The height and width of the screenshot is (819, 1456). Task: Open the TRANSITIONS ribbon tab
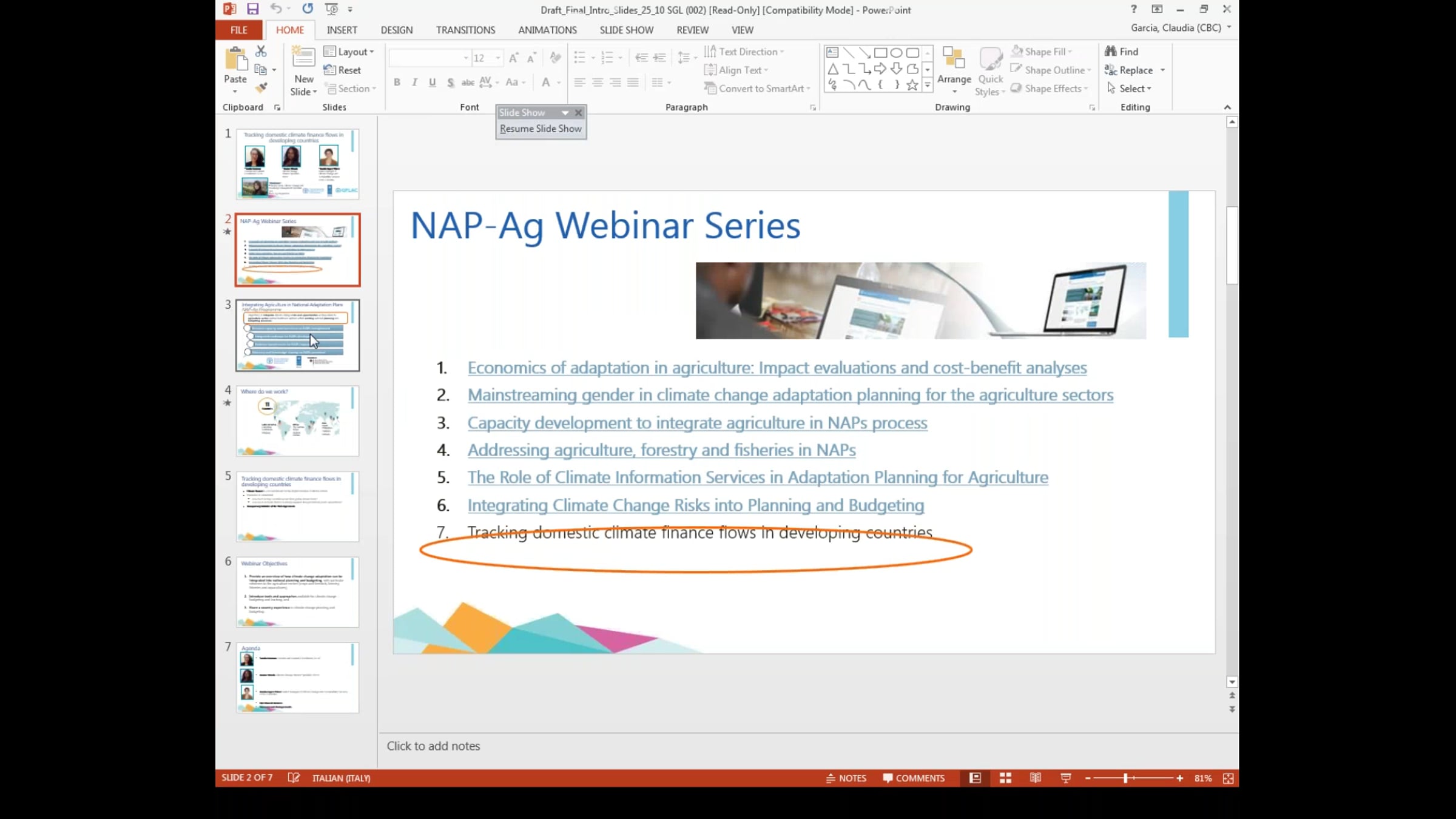click(465, 30)
